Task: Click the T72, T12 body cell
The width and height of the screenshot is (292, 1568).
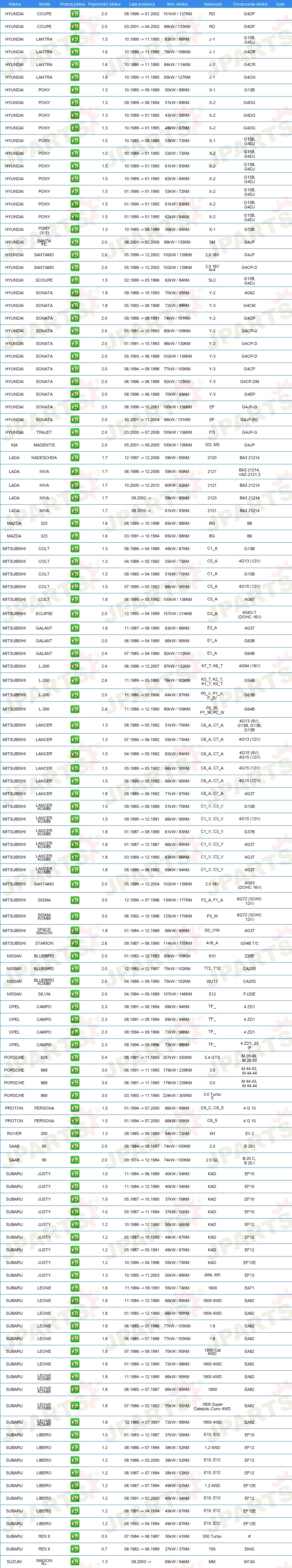Action: point(212,968)
